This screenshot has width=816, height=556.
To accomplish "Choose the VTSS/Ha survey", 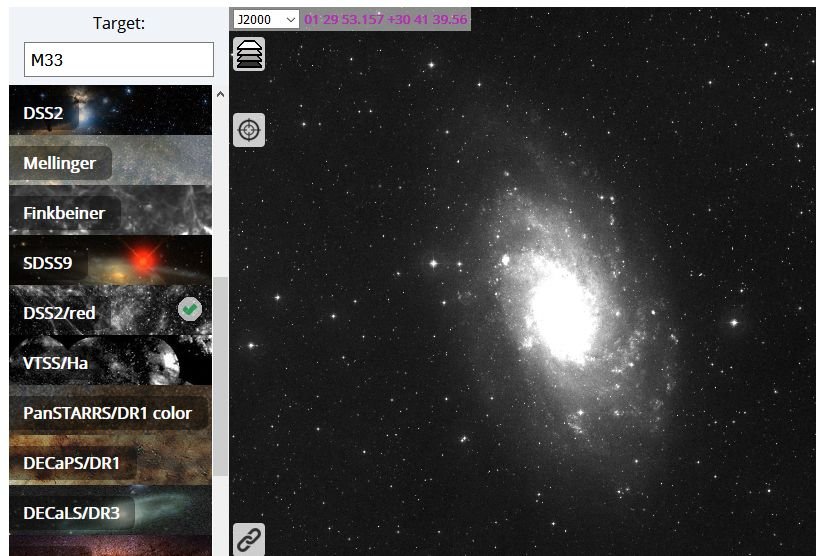I will point(110,360).
